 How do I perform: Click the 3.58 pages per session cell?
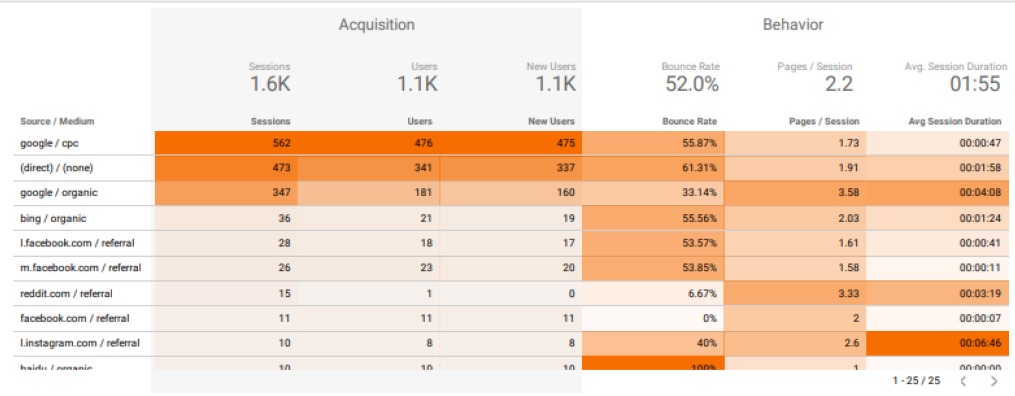[x=796, y=193]
